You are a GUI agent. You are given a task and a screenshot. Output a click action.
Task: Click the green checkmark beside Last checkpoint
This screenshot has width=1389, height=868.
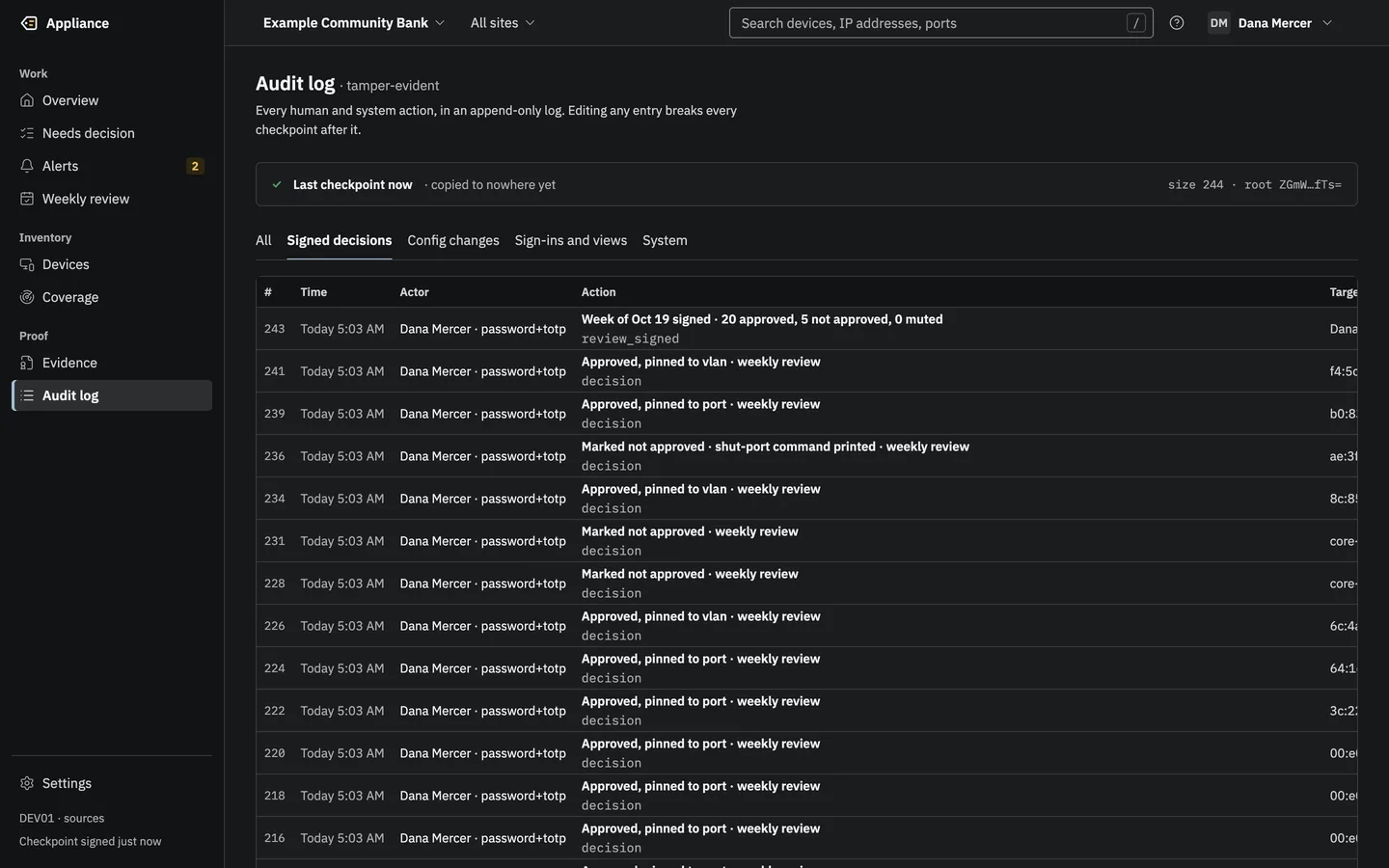[277, 184]
